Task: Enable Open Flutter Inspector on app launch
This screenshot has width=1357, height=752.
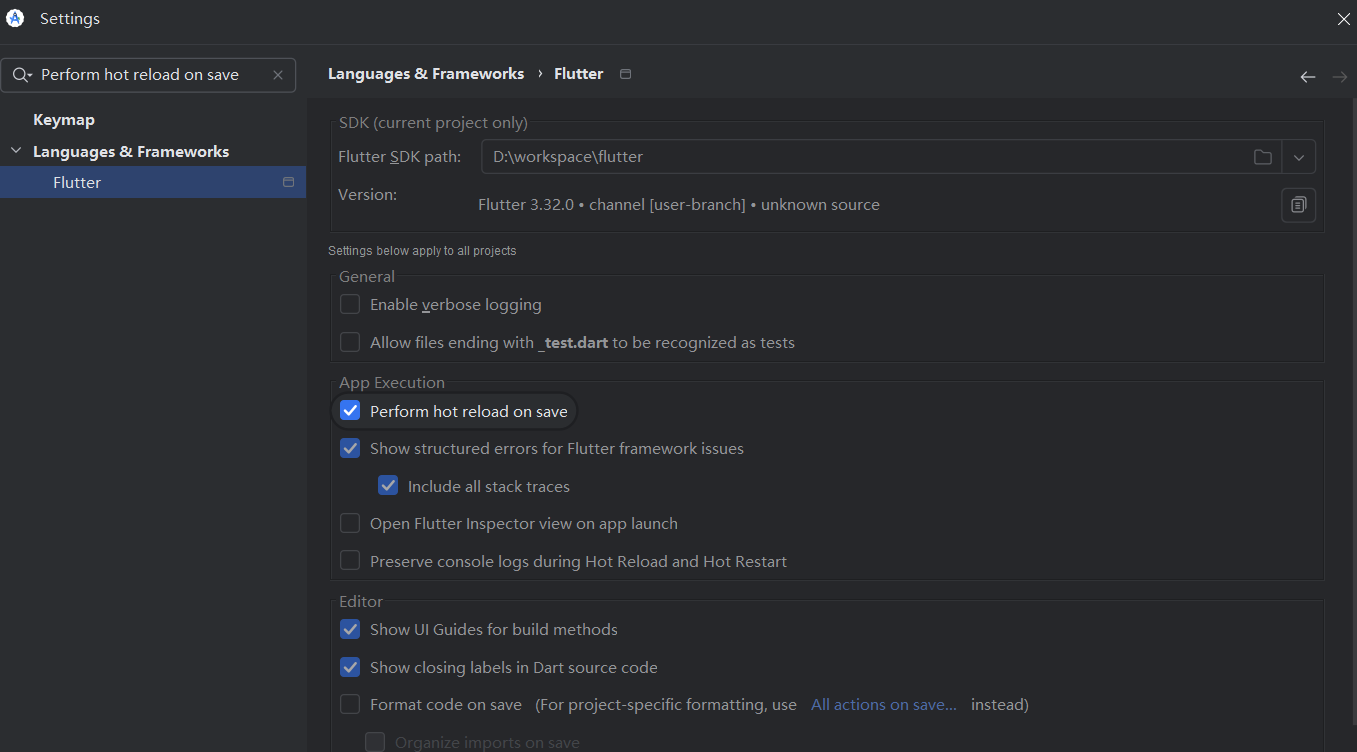Action: click(x=350, y=523)
